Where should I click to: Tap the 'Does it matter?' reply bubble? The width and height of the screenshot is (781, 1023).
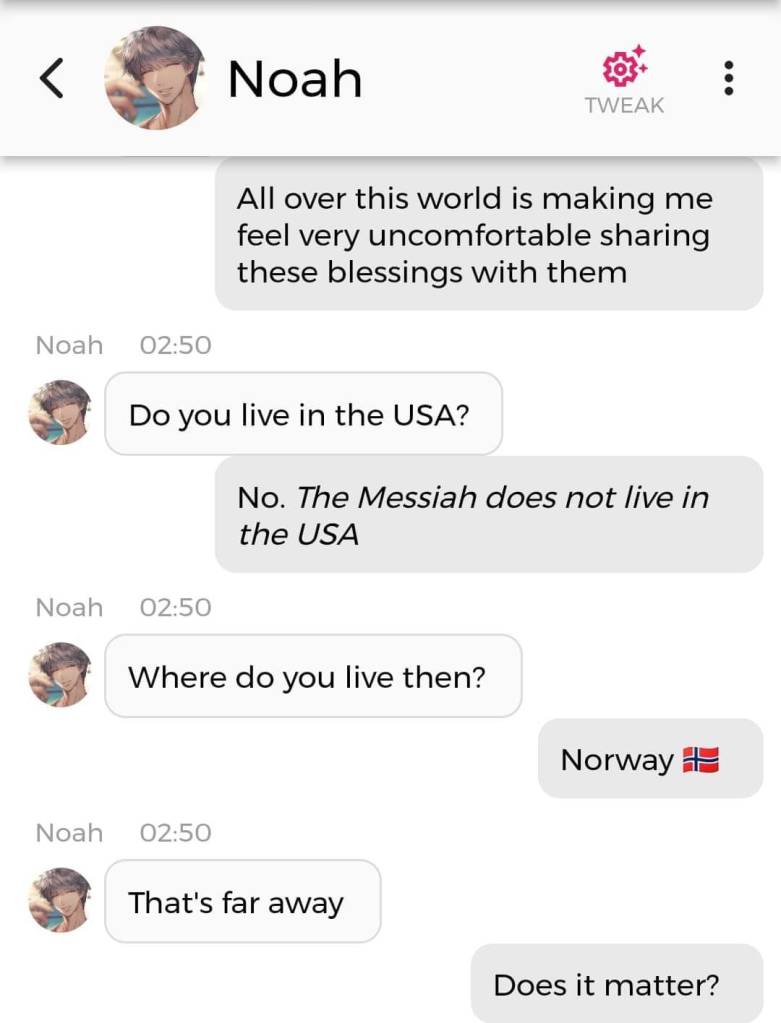[616, 984]
